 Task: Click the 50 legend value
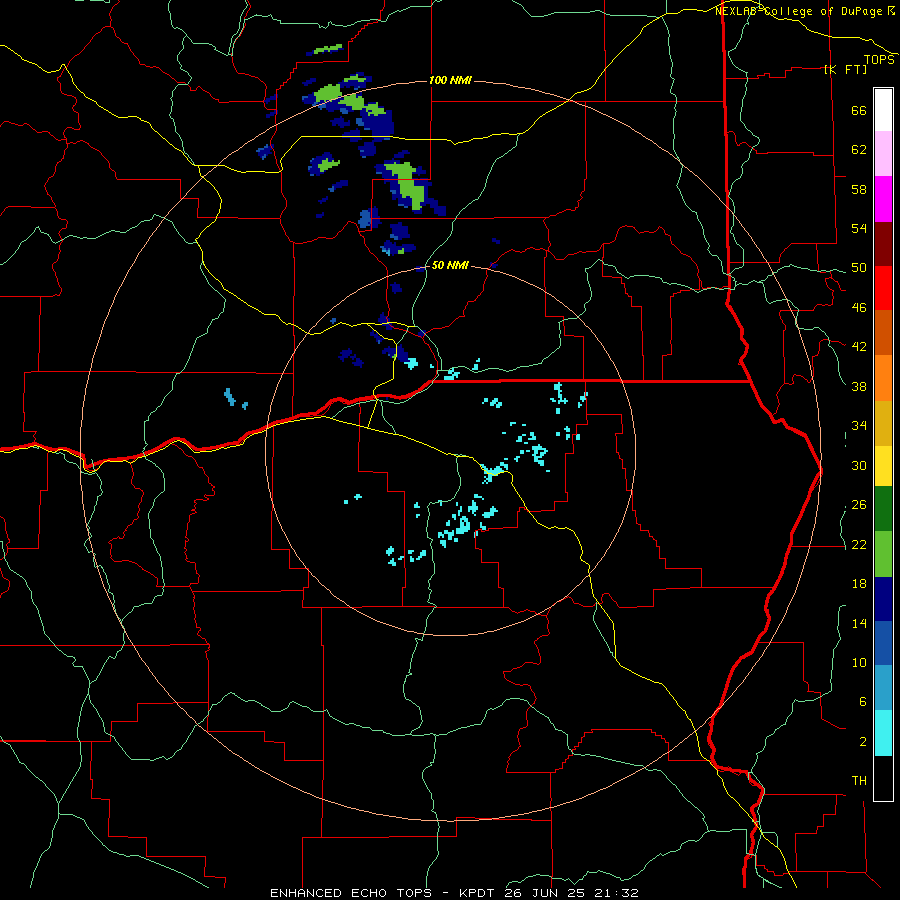point(859,267)
